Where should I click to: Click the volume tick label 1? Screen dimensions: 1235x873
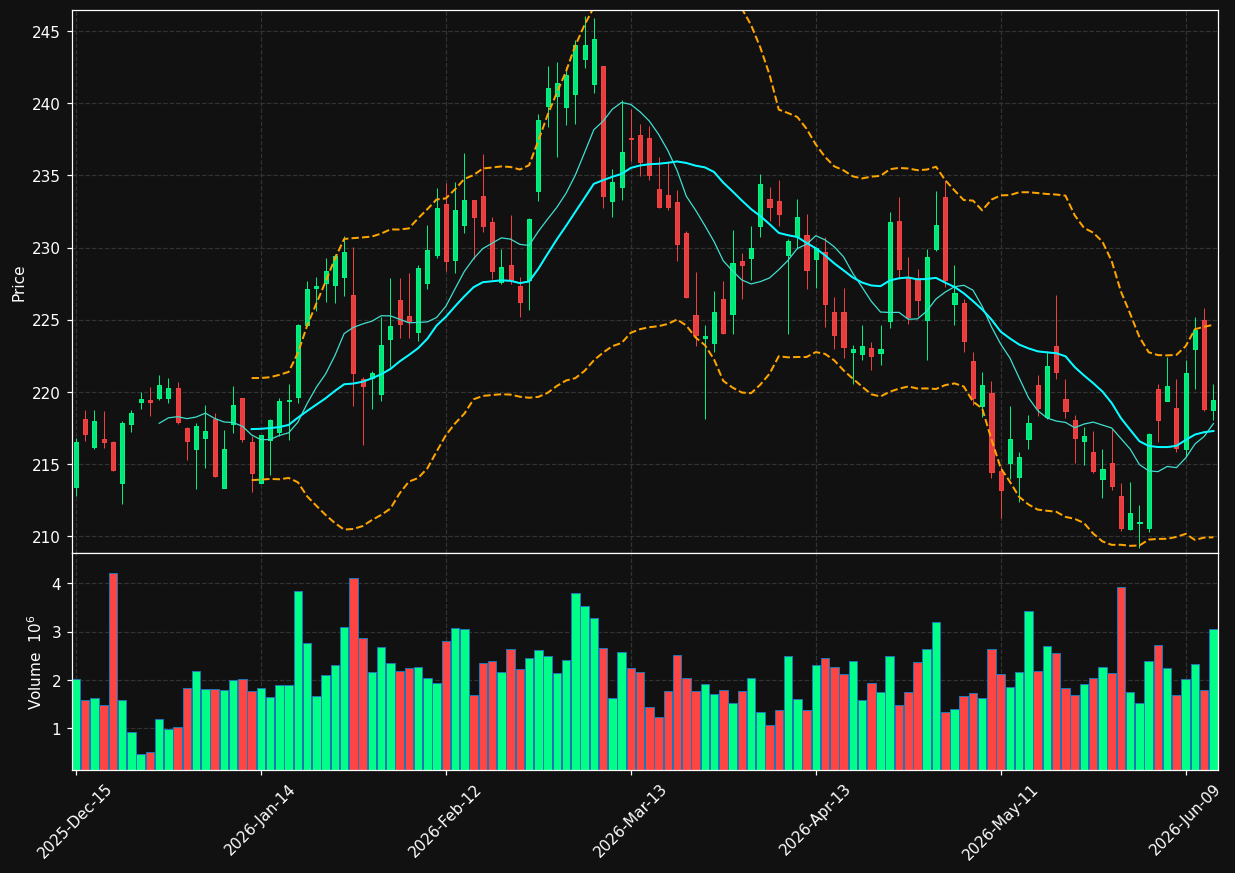point(57,730)
